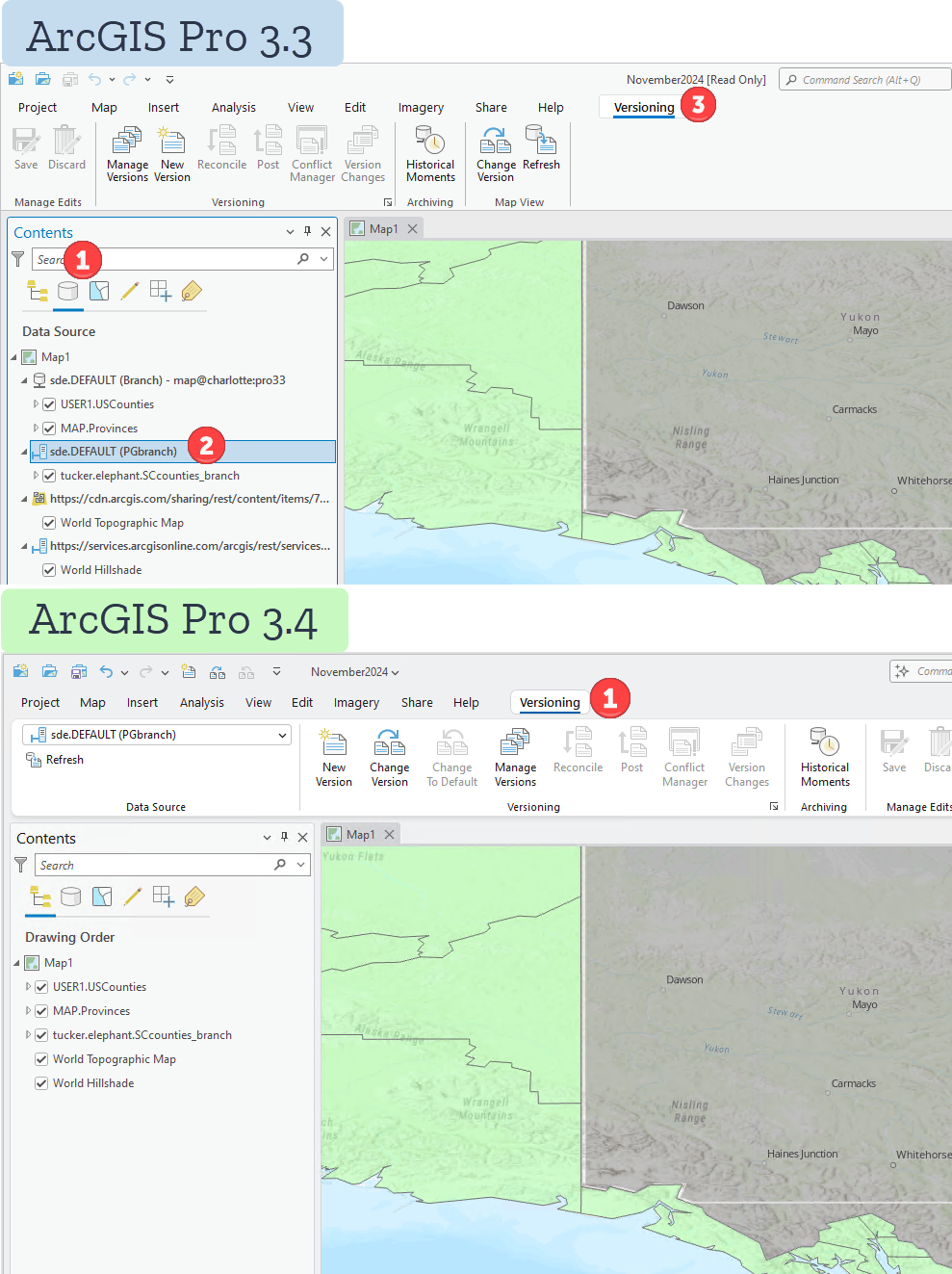Open the search options dropdown in 3.3 Contents
This screenshot has height=1274, width=952.
(x=323, y=259)
